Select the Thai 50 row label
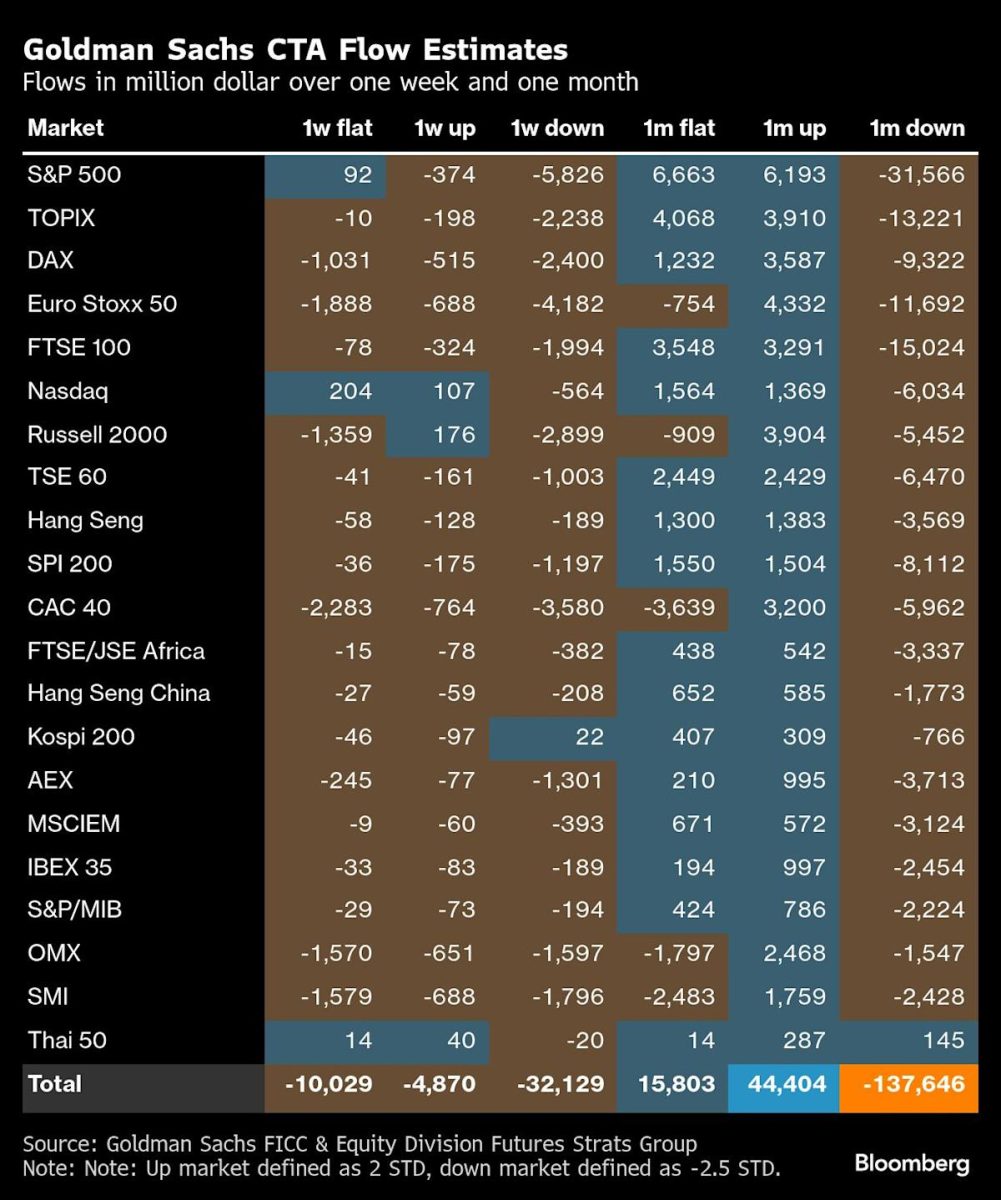The height and width of the screenshot is (1200, 1001). click(x=67, y=1040)
